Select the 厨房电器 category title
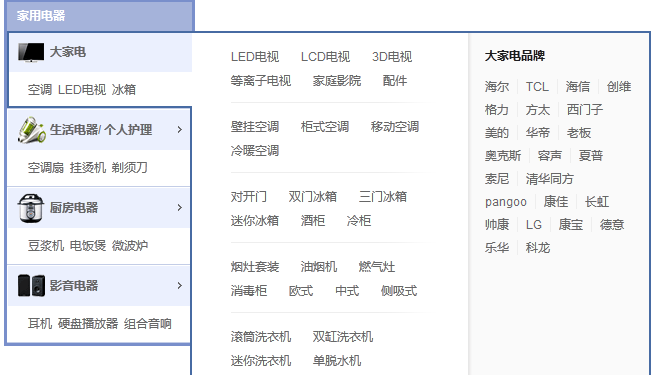Image resolution: width=655 pixels, height=375 pixels. (74, 208)
